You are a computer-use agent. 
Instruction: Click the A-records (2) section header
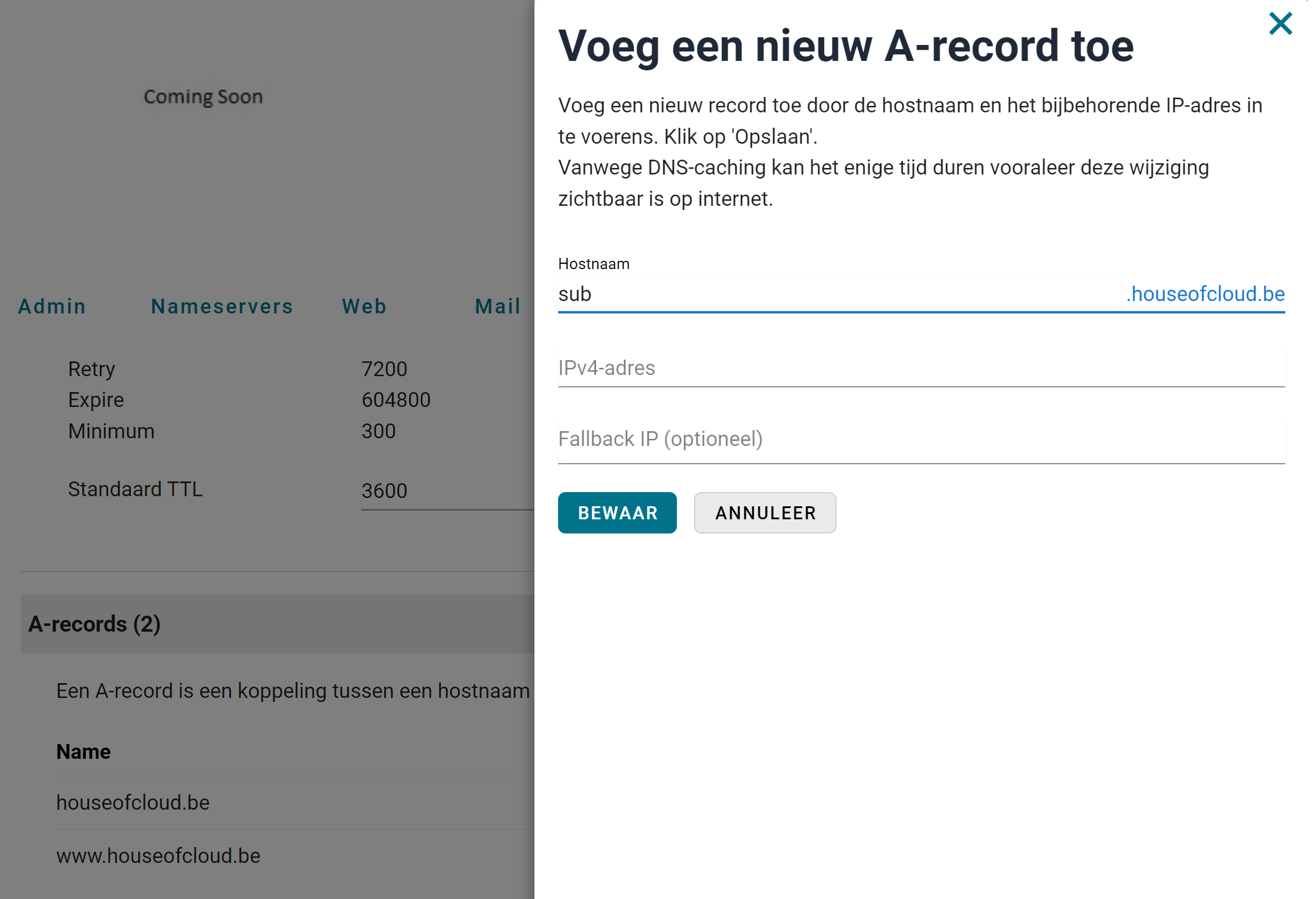(x=277, y=624)
